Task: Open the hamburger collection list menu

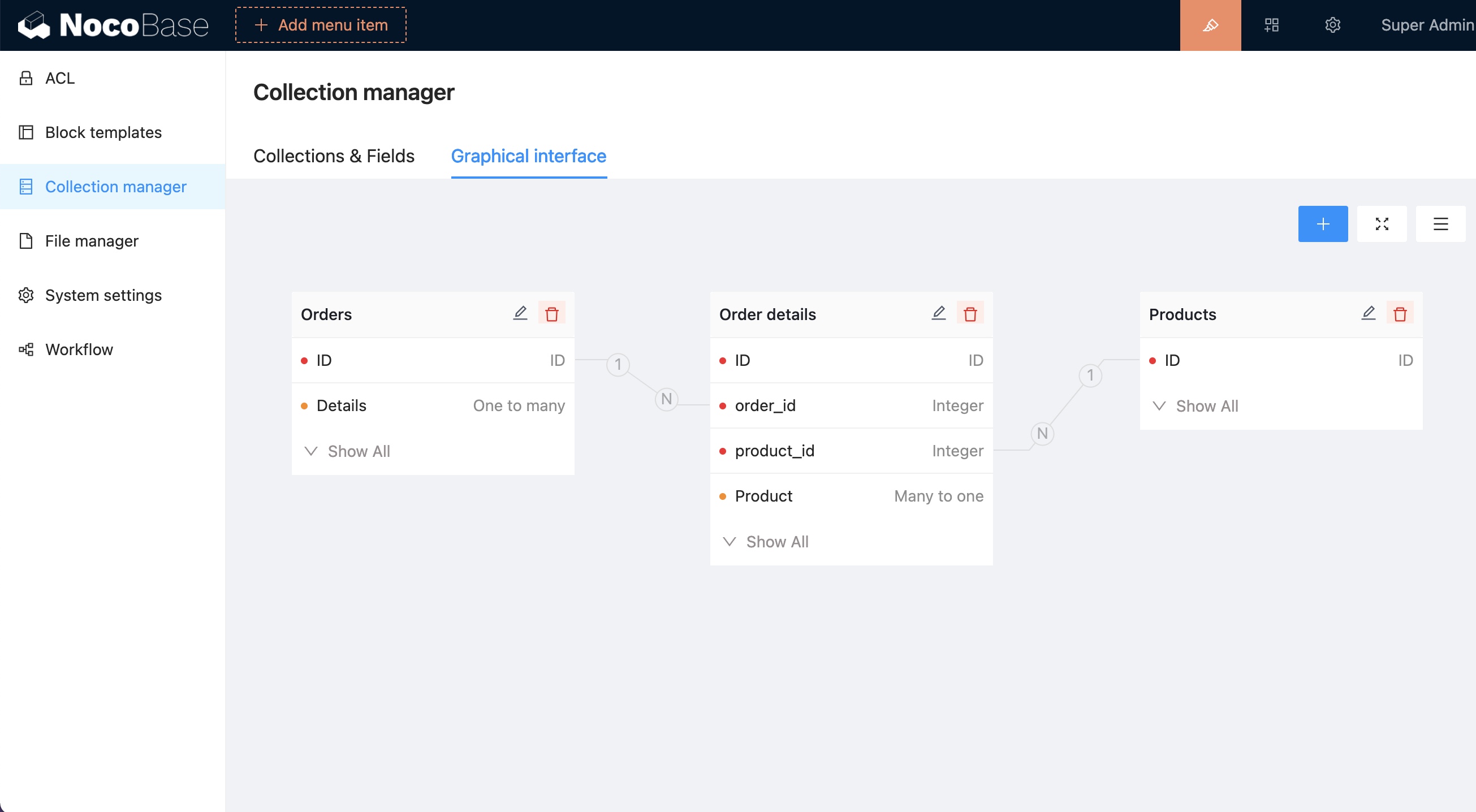Action: [1440, 224]
